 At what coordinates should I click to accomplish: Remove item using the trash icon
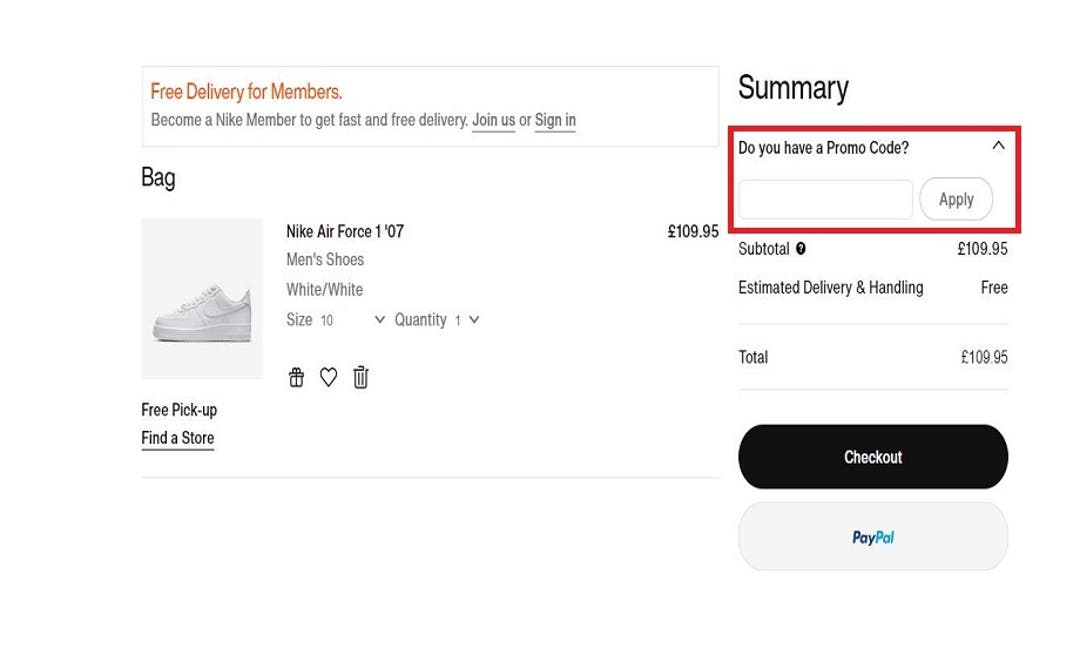(360, 377)
